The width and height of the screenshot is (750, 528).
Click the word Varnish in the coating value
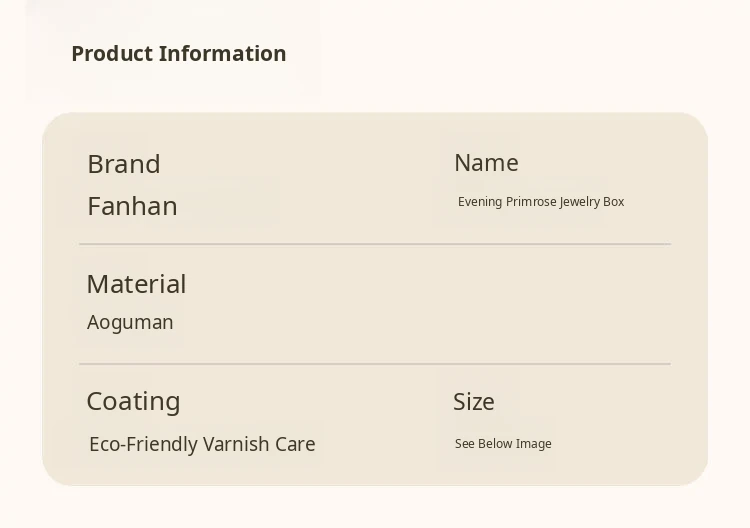(236, 444)
